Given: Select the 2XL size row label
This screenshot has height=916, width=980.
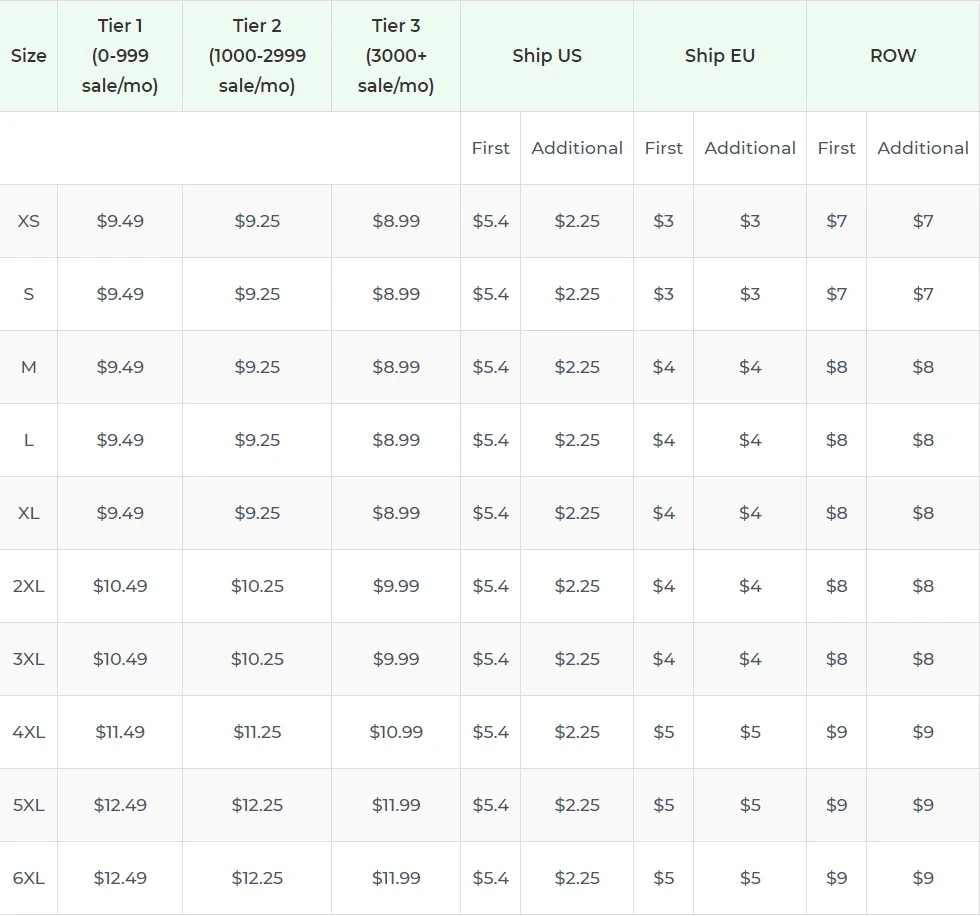Looking at the screenshot, I should [x=29, y=586].
